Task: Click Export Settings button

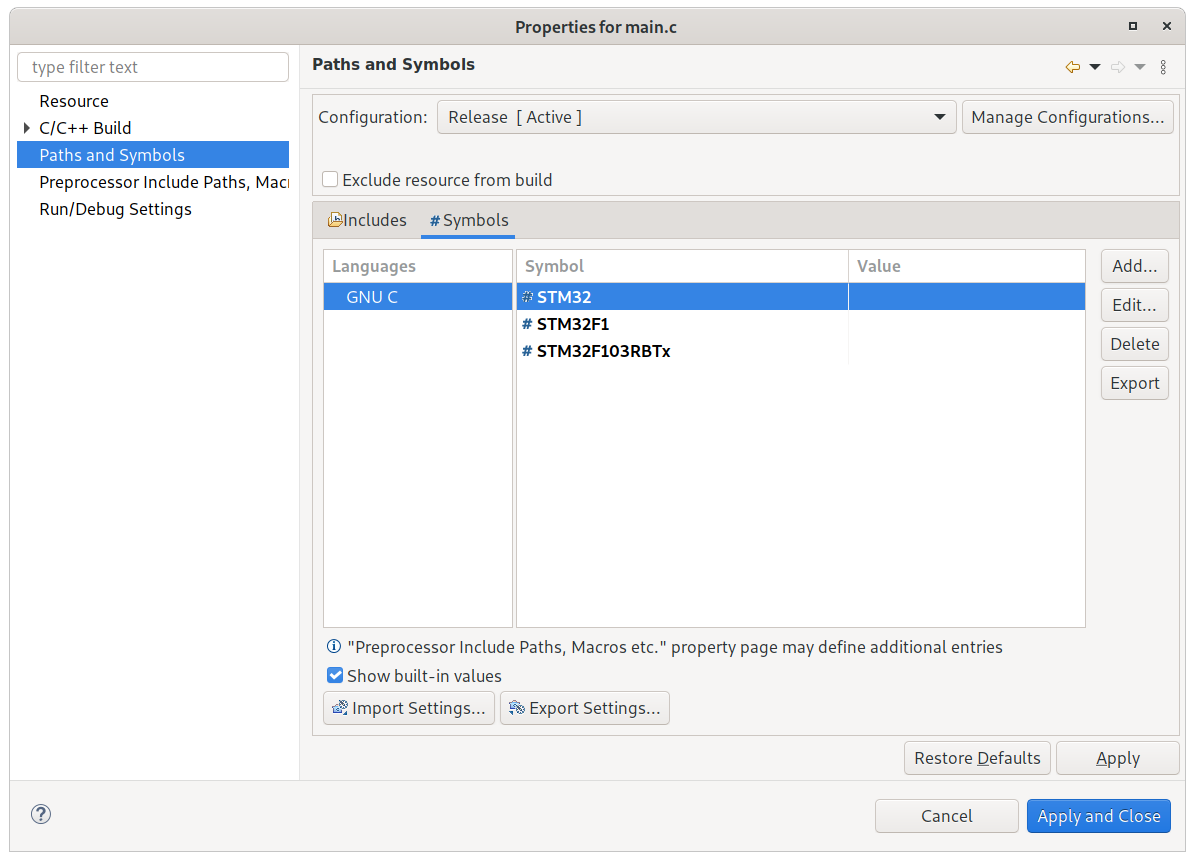Action: point(585,708)
